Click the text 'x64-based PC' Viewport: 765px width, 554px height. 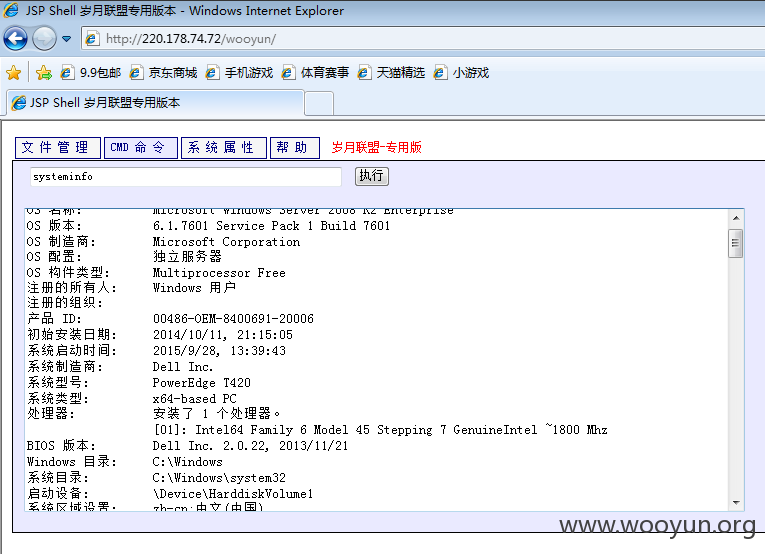tap(195, 399)
